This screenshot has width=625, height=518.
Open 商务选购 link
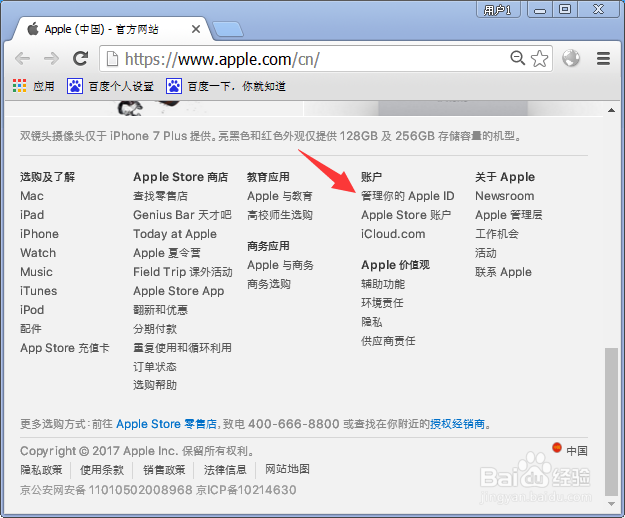(x=269, y=284)
